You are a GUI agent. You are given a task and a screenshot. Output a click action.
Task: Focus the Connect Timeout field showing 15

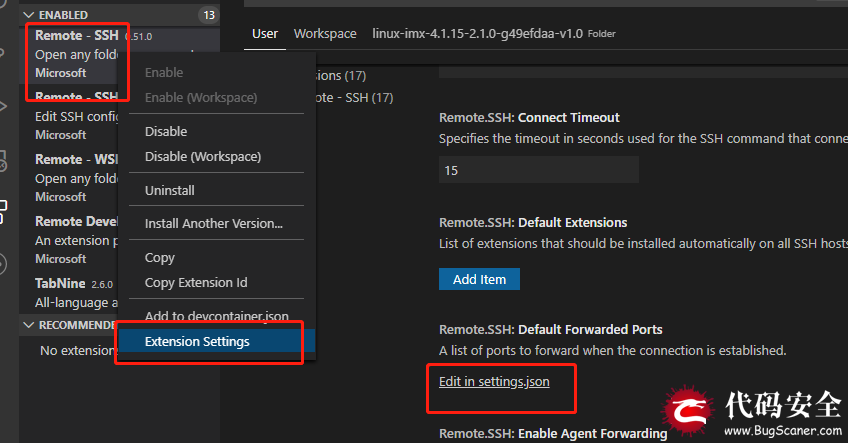(539, 170)
